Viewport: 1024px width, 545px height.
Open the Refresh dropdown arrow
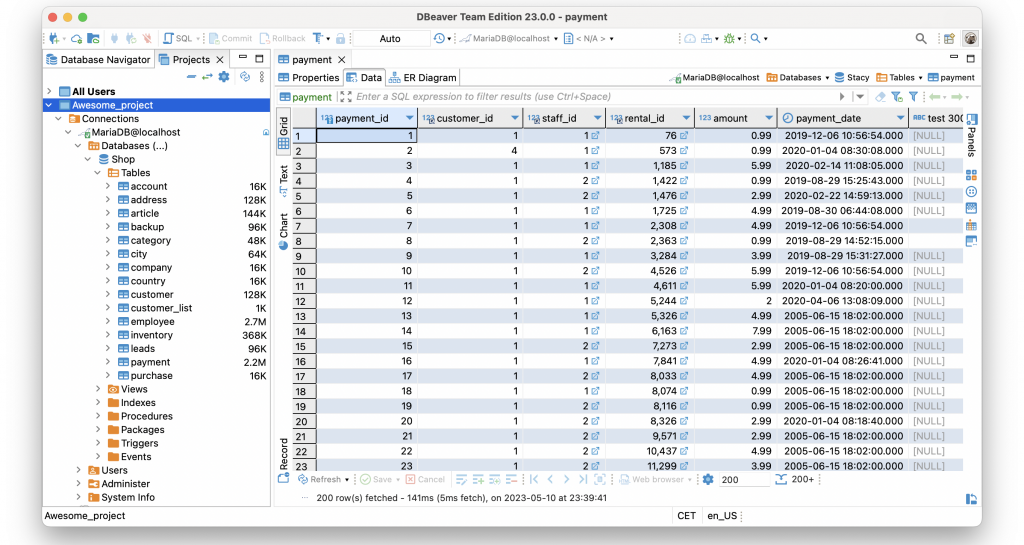[x=347, y=480]
